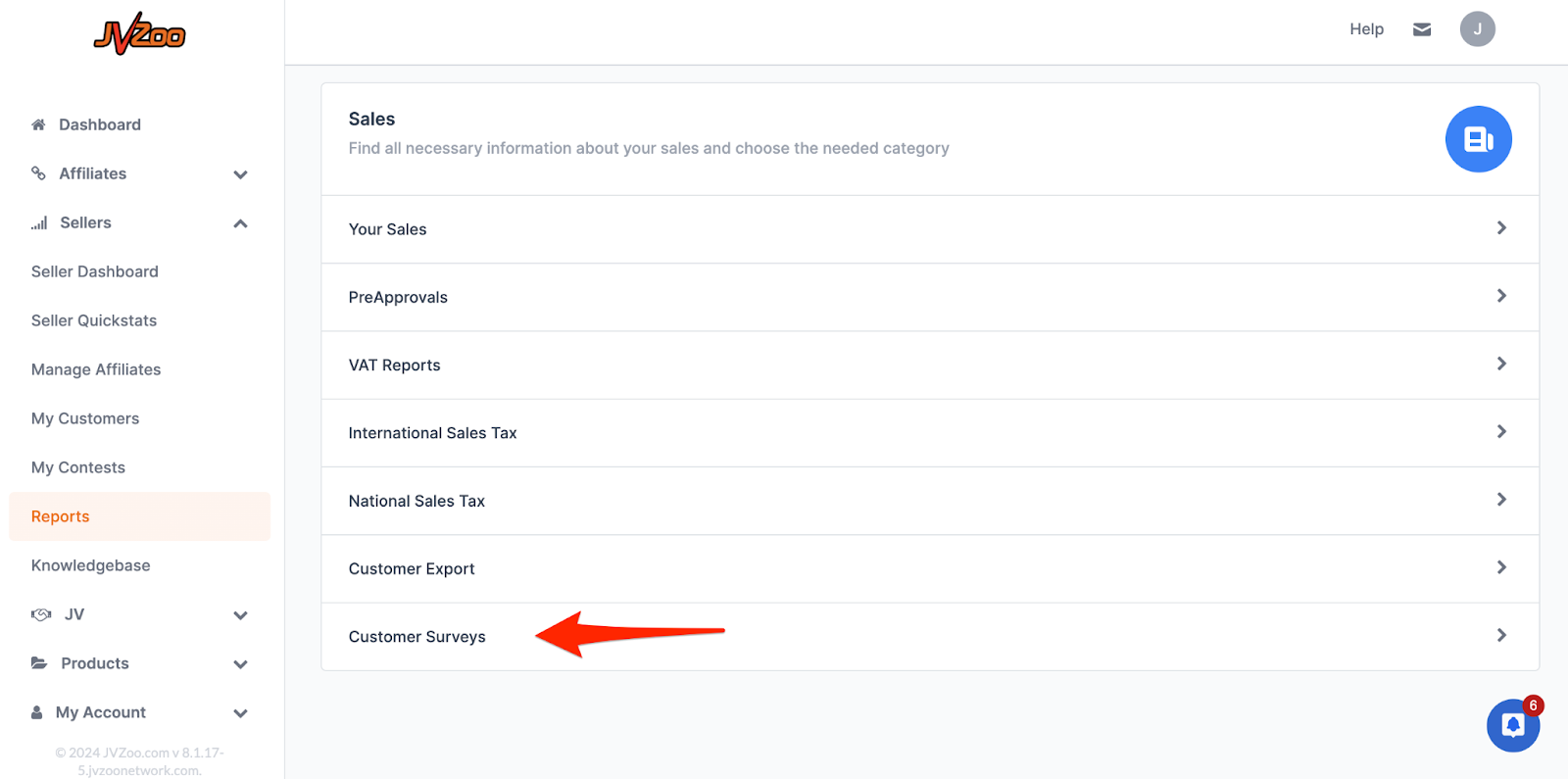The image size is (1568, 779).
Task: Expand the My Account menu chevron
Action: (240, 713)
